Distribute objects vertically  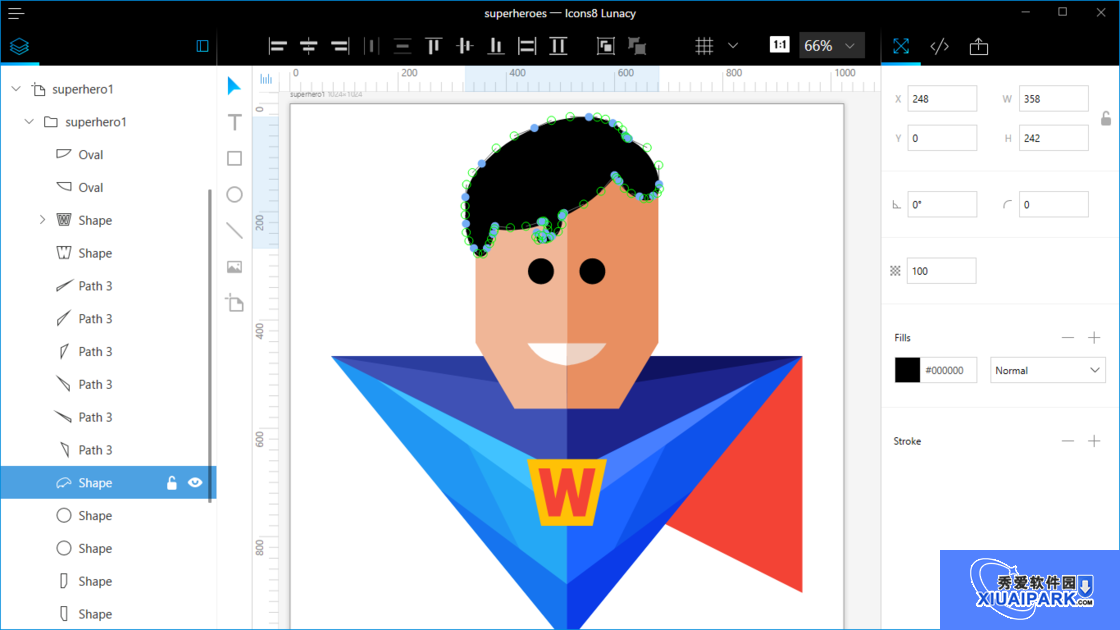pos(402,46)
